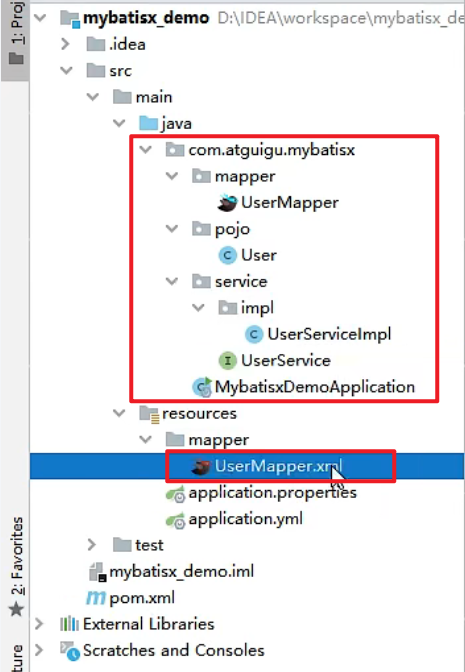Collapse the main folder
465x672 pixels.
pos(93,97)
